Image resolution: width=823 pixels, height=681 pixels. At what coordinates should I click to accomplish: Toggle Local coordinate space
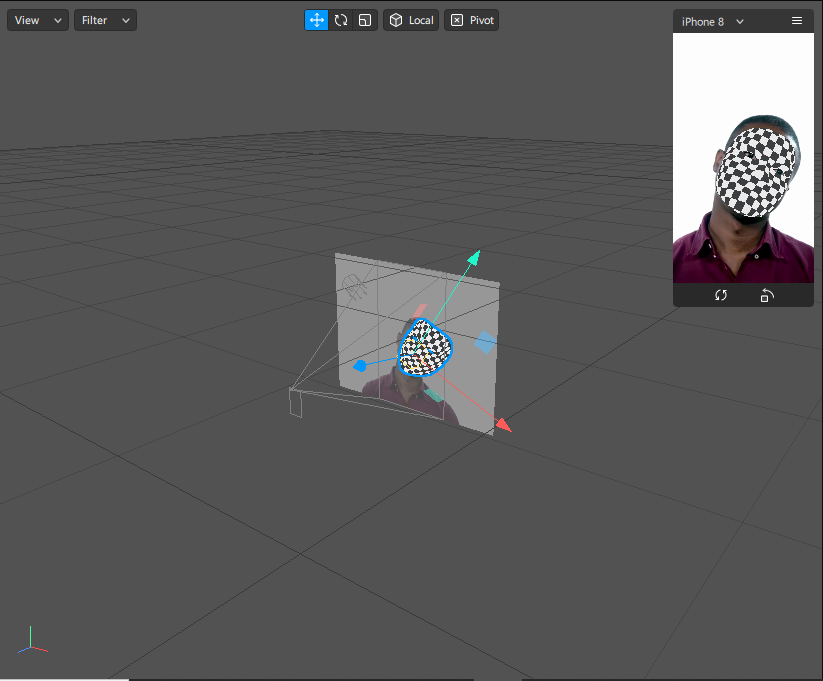point(411,20)
